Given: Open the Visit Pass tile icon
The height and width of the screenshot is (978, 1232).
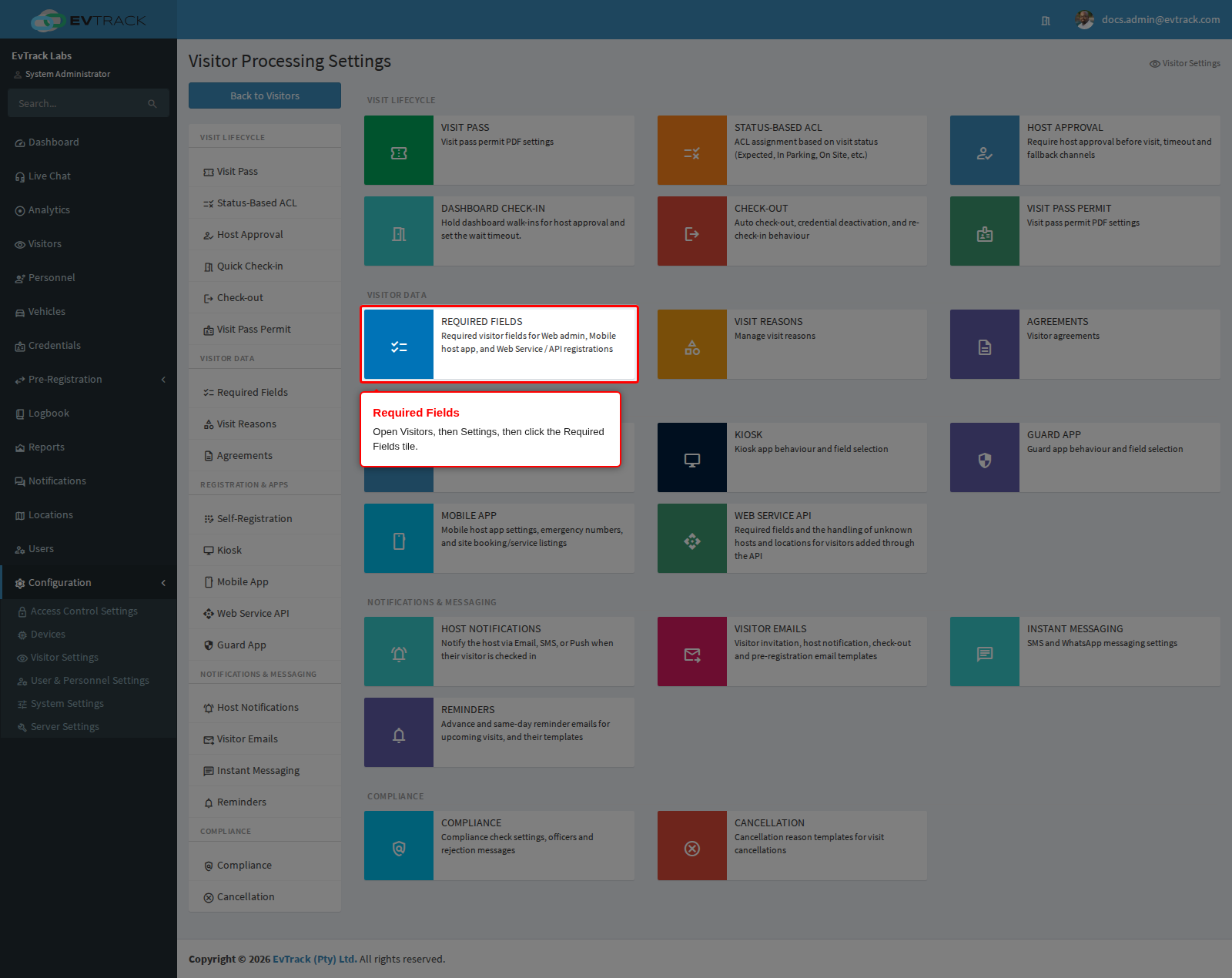Looking at the screenshot, I should point(399,150).
